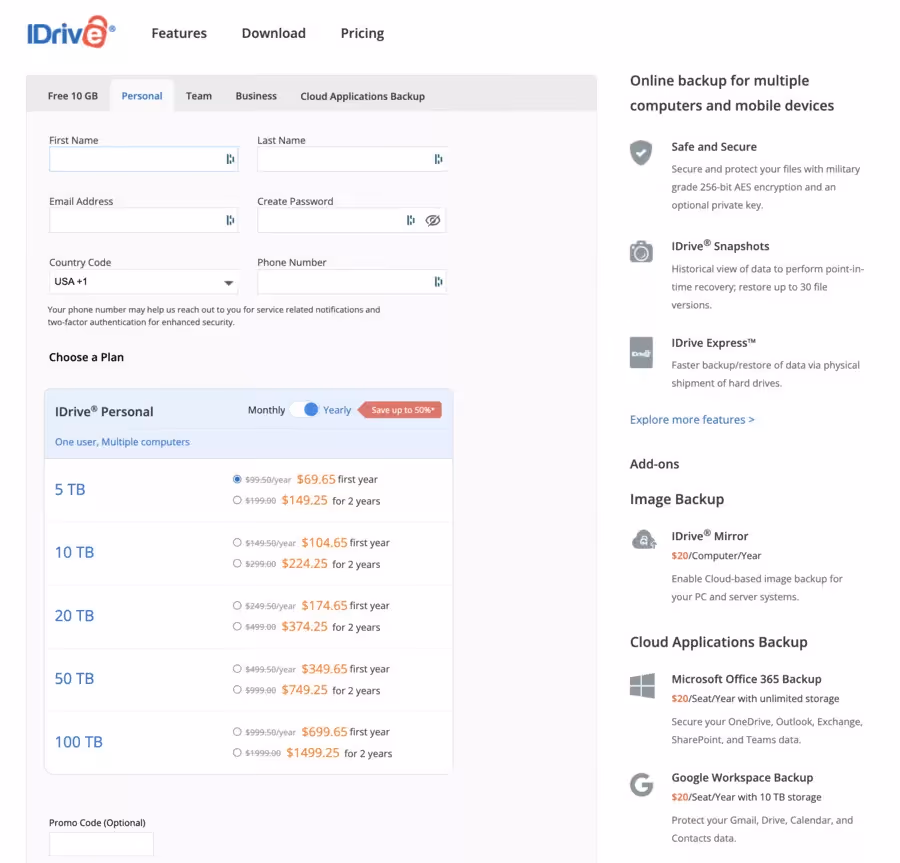Focus the Last Name input field

352,159
